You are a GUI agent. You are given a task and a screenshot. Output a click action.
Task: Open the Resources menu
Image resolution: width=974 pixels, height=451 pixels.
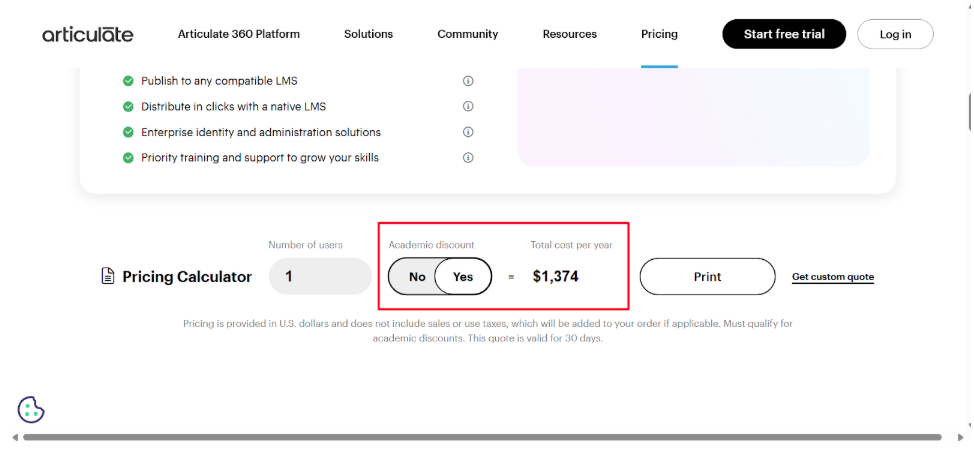pyautogui.click(x=570, y=34)
